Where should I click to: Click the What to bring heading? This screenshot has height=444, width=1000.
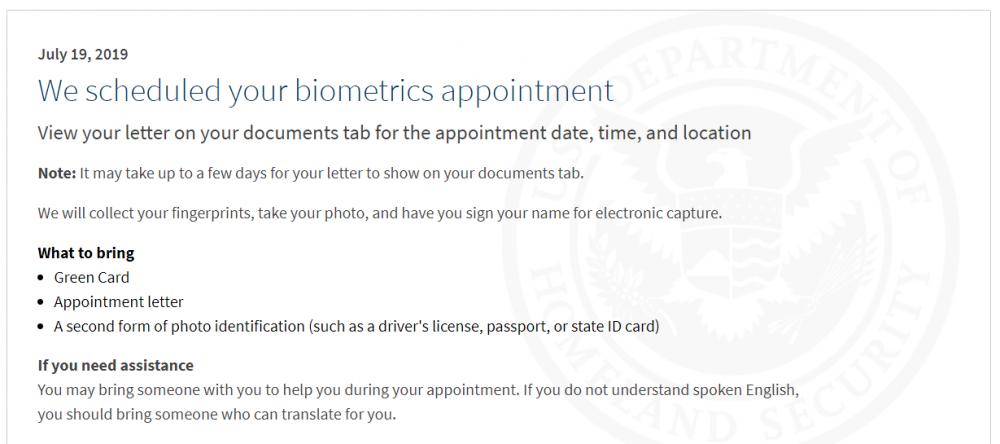[86, 253]
